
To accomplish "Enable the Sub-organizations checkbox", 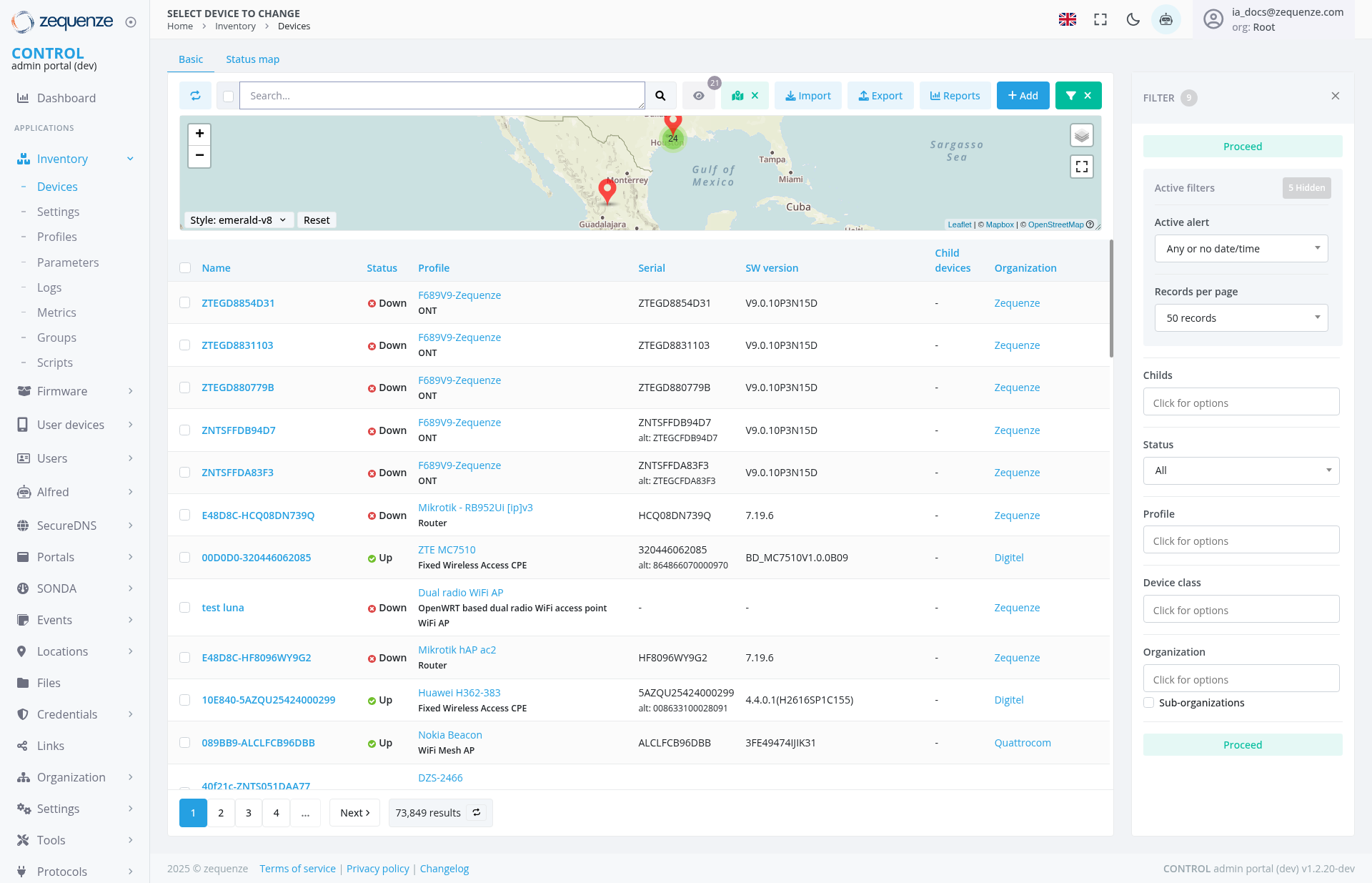I will (x=1149, y=703).
